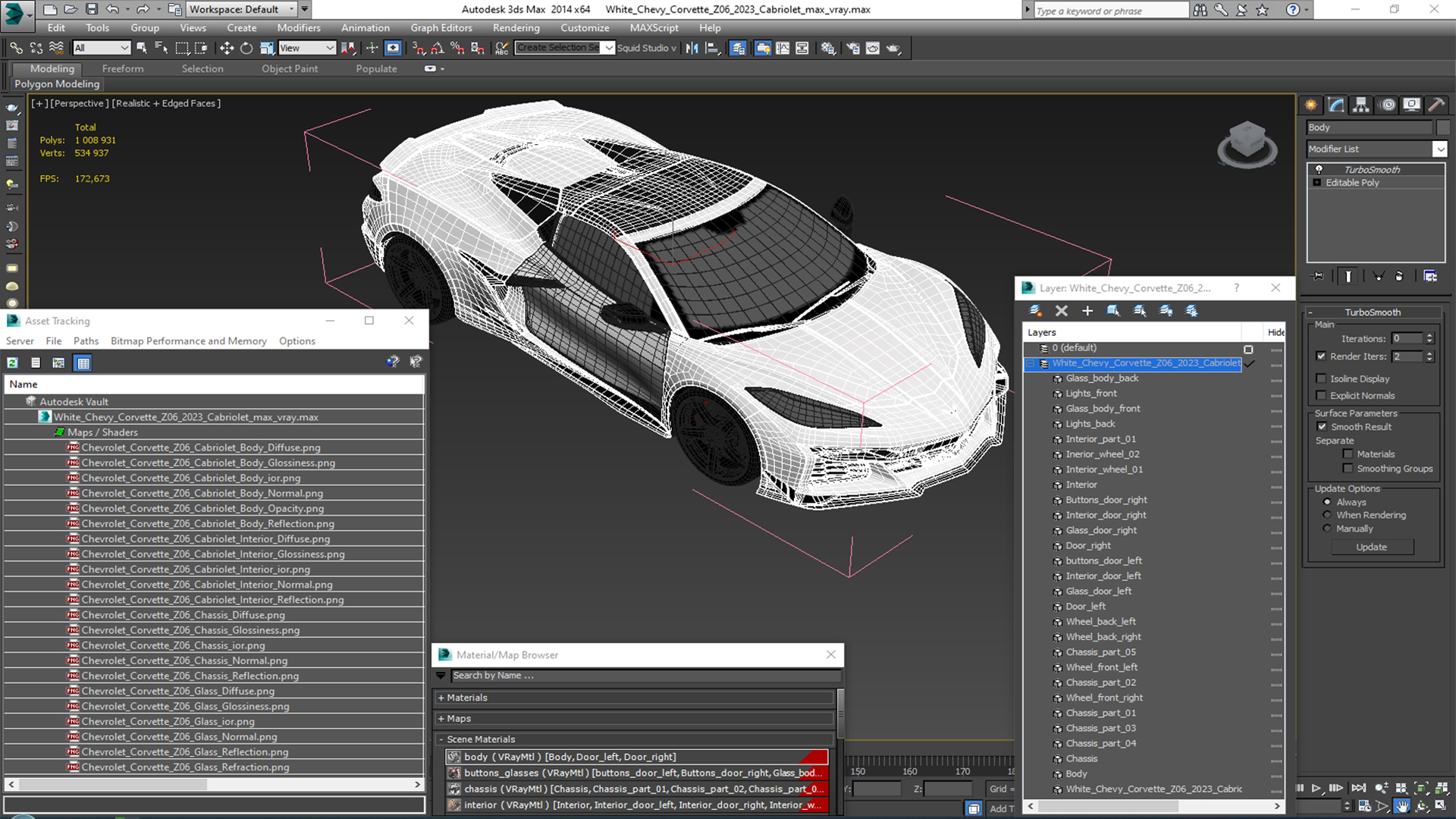Open the Graph Editors menu
Screen dimensions: 1456x819
tap(441, 28)
